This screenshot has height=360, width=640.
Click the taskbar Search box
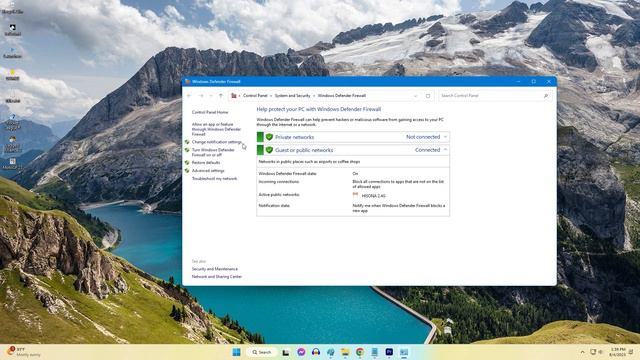pyautogui.click(x=262, y=352)
